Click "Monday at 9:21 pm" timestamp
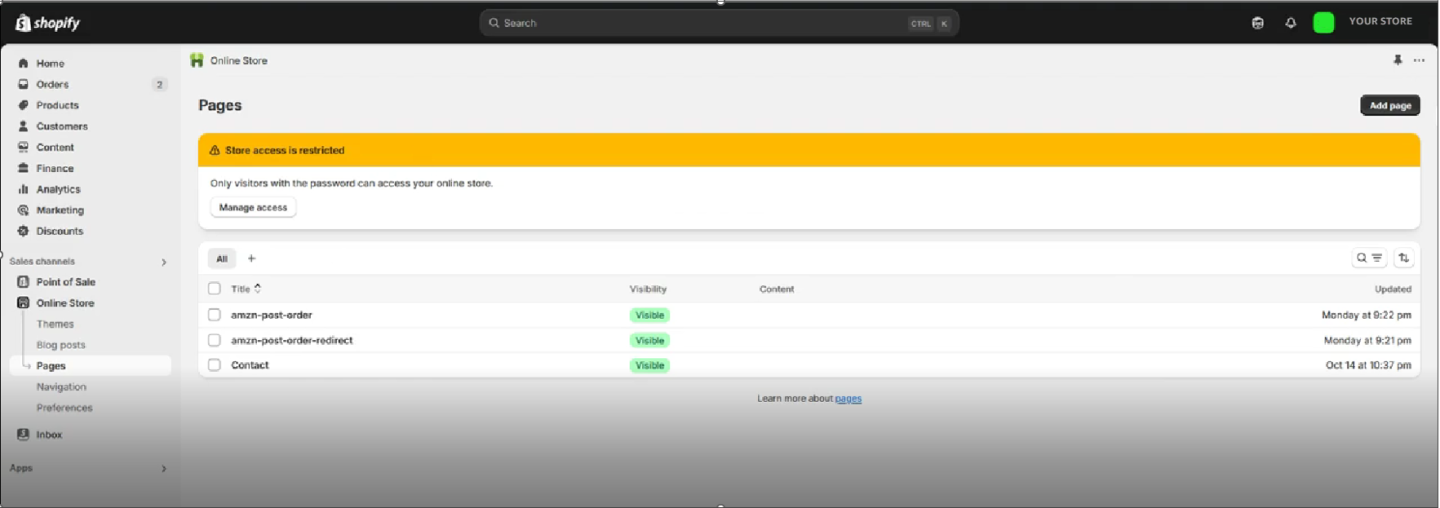 (x=1368, y=340)
